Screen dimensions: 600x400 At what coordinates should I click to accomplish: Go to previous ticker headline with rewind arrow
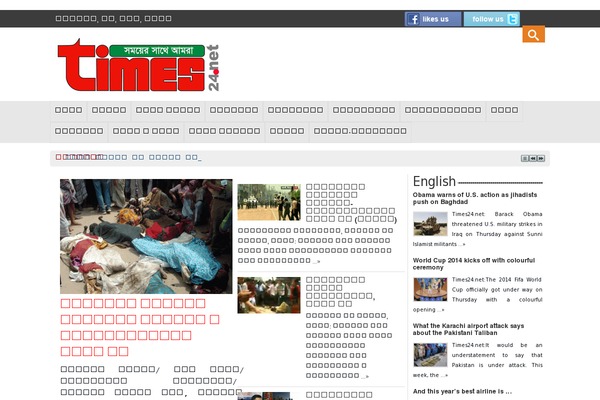click(x=533, y=158)
